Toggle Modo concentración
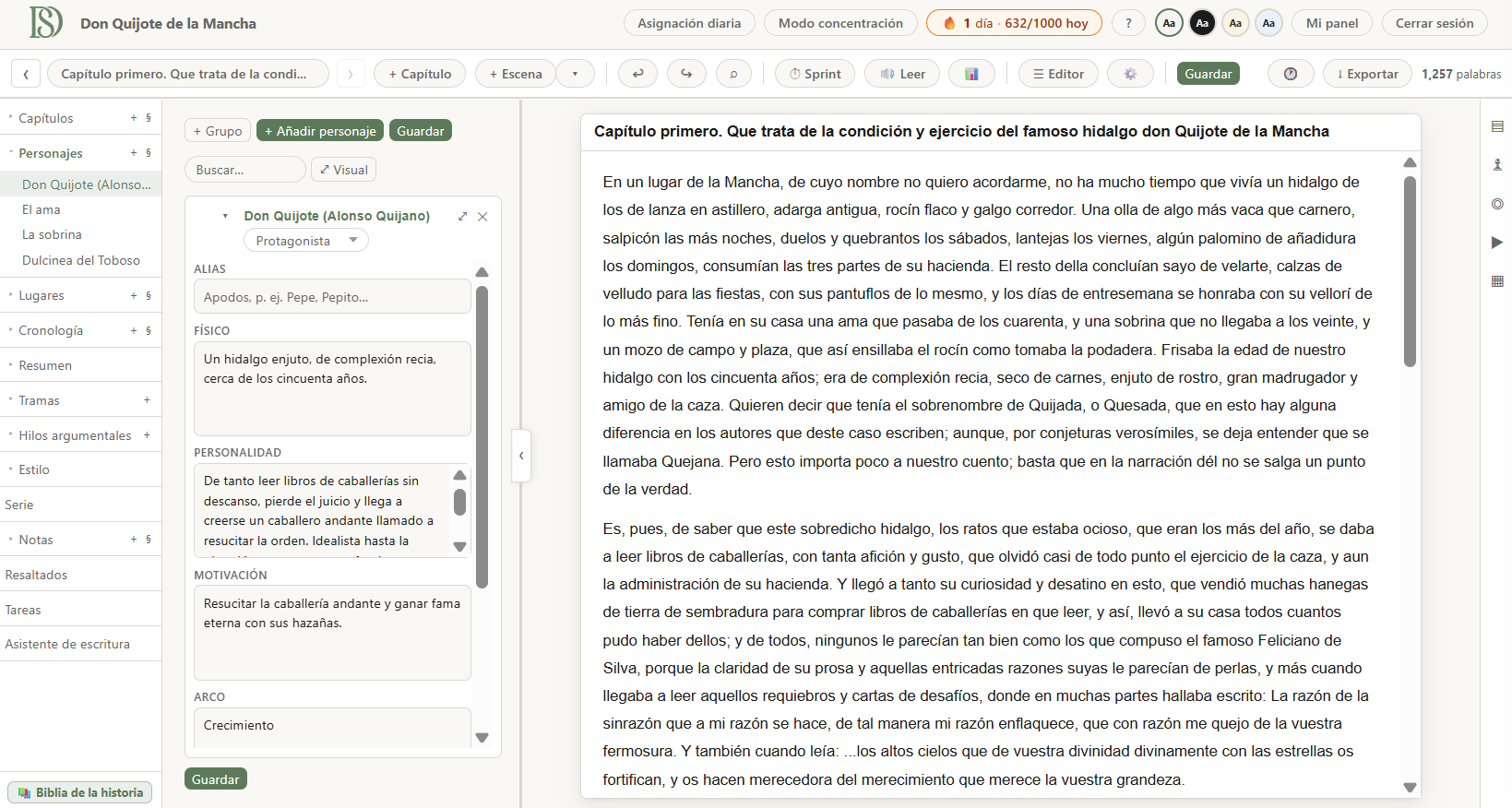1512x808 pixels. [840, 23]
